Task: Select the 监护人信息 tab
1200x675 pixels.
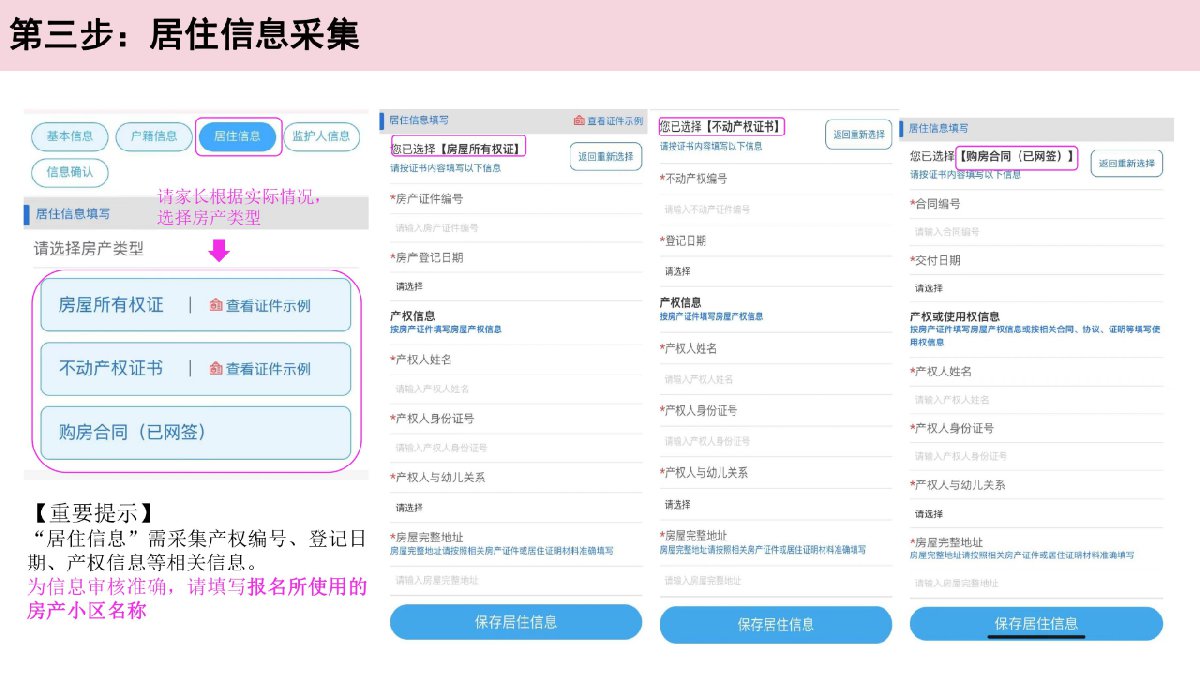Action: (x=321, y=136)
